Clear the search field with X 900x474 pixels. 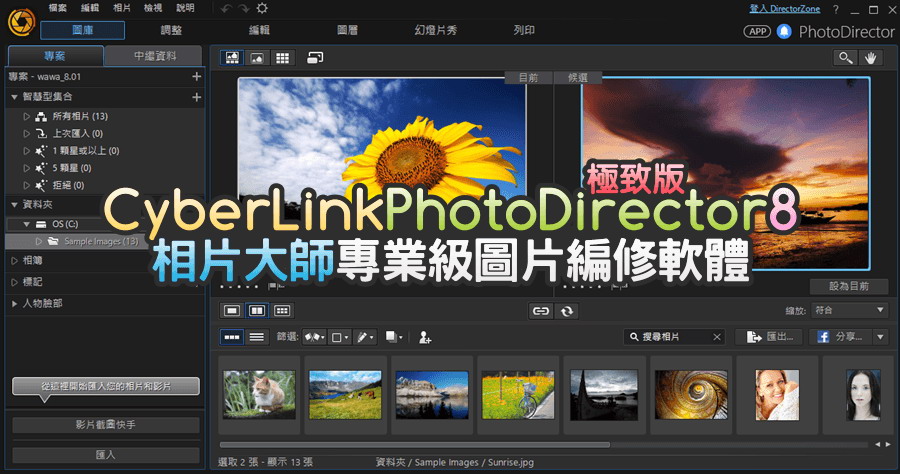point(717,337)
